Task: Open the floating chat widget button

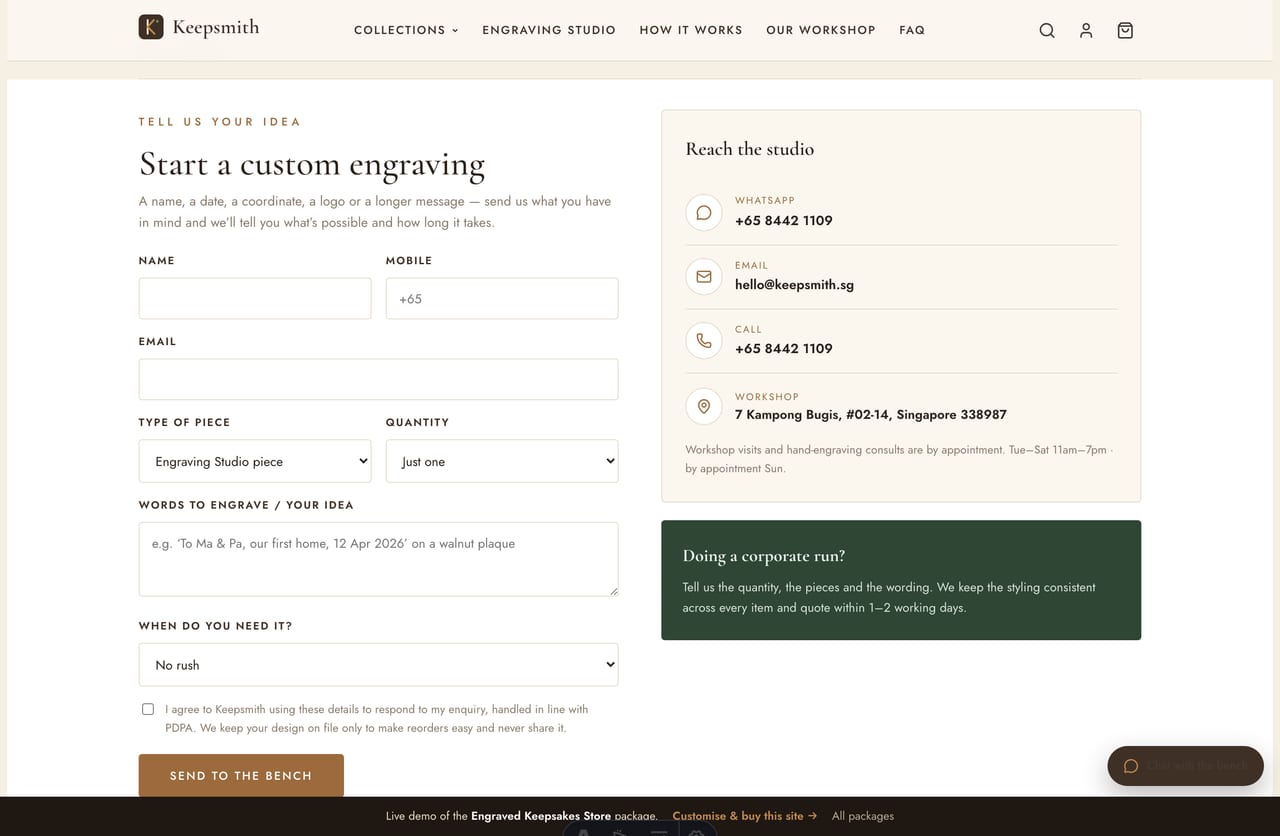Action: (x=1185, y=765)
